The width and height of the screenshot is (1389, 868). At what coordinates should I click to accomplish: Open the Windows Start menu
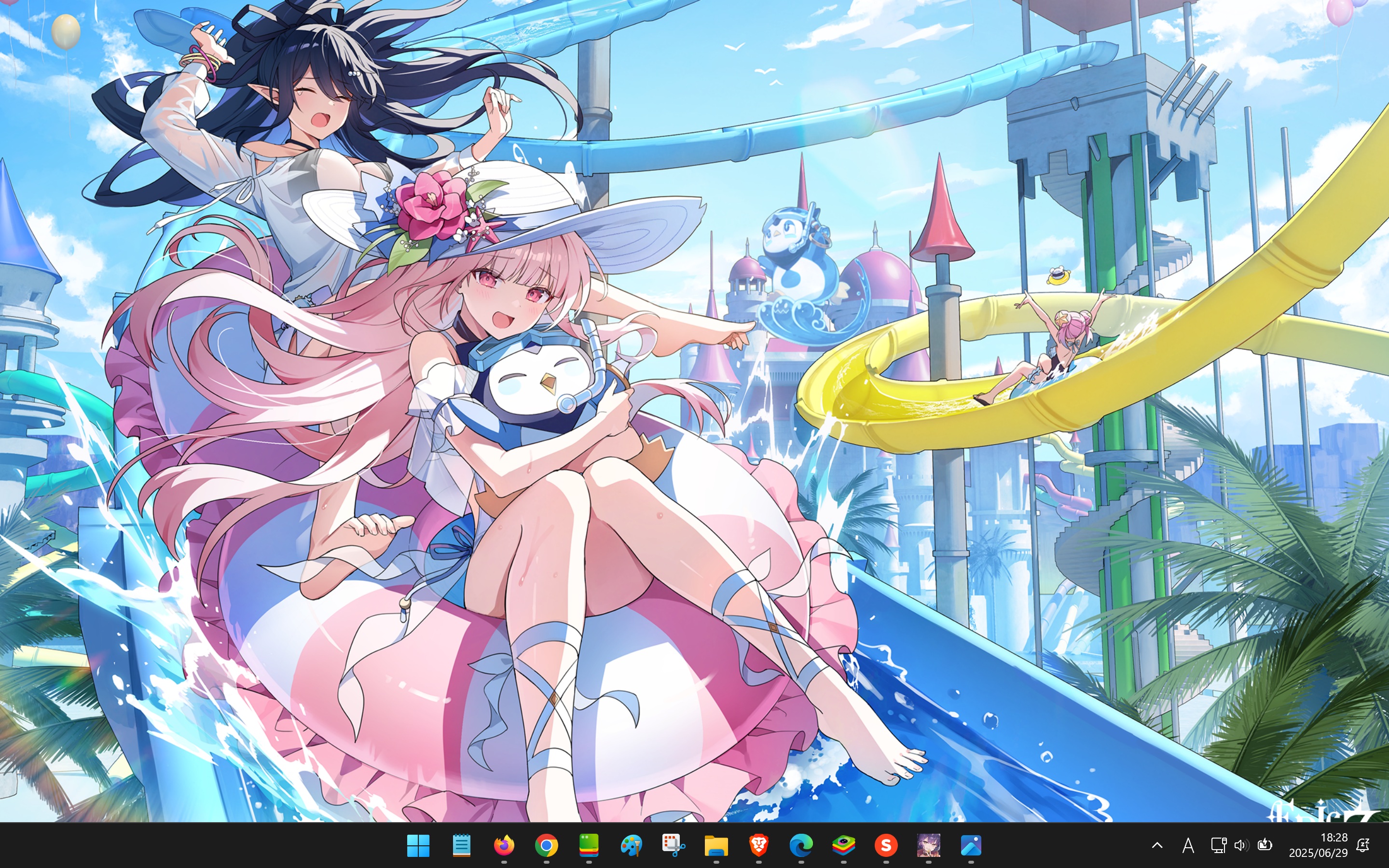point(418,845)
